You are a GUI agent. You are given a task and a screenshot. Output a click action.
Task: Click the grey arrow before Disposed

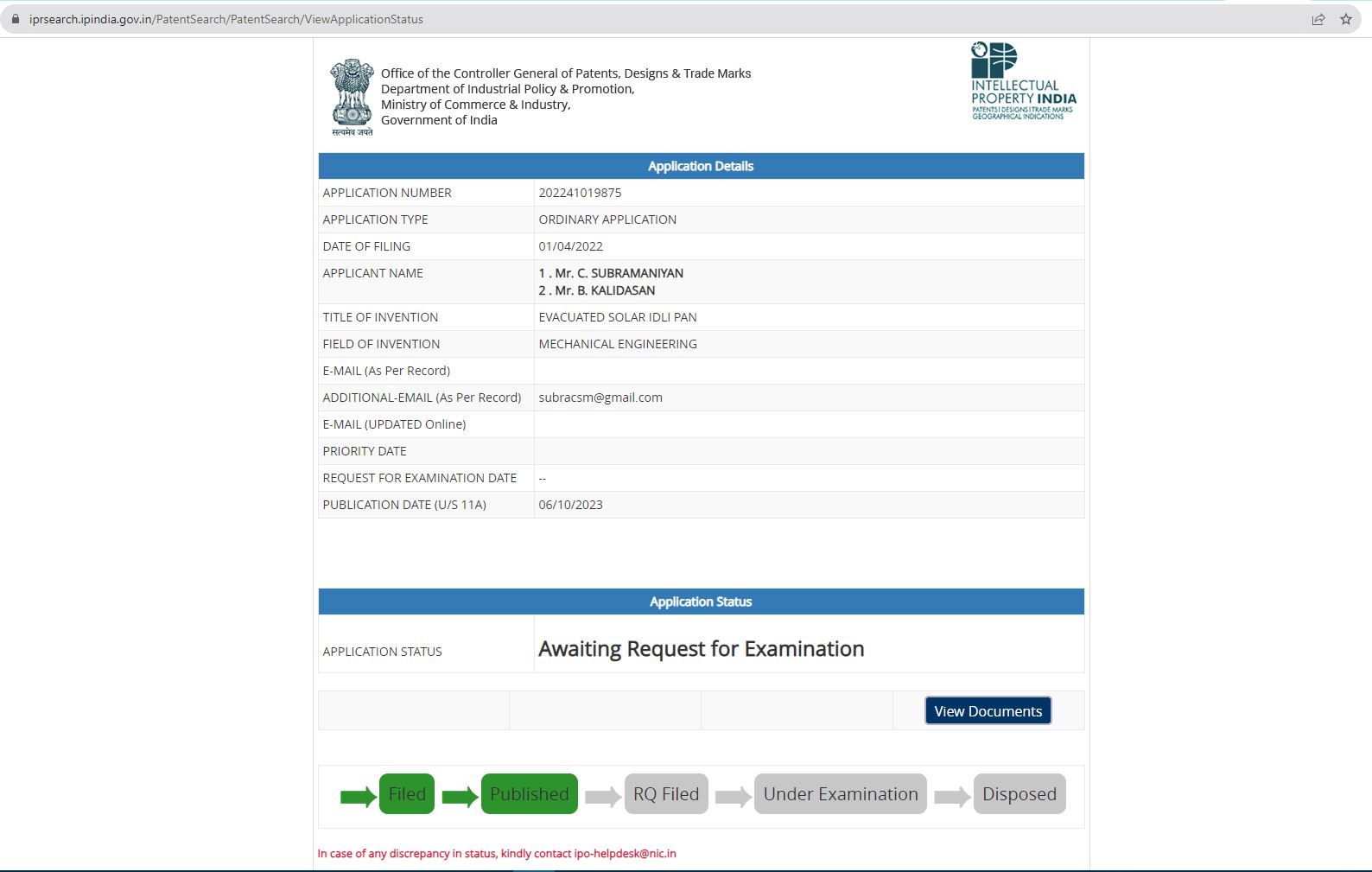point(953,796)
